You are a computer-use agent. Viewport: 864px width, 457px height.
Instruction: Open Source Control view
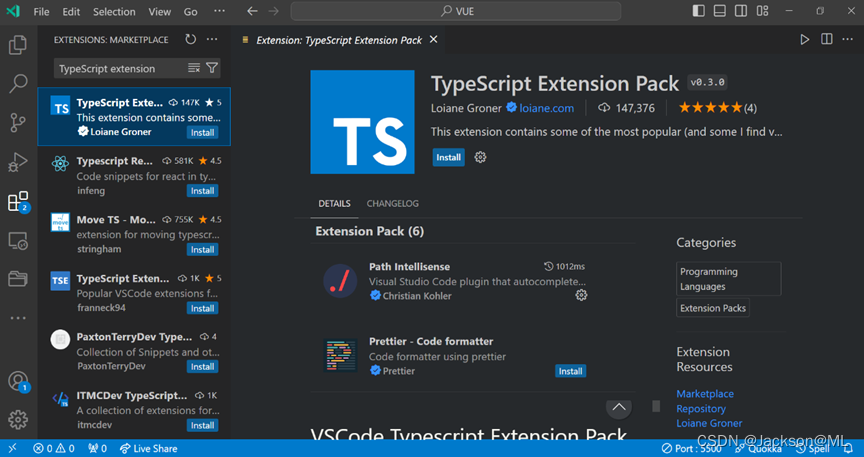pyautogui.click(x=18, y=123)
